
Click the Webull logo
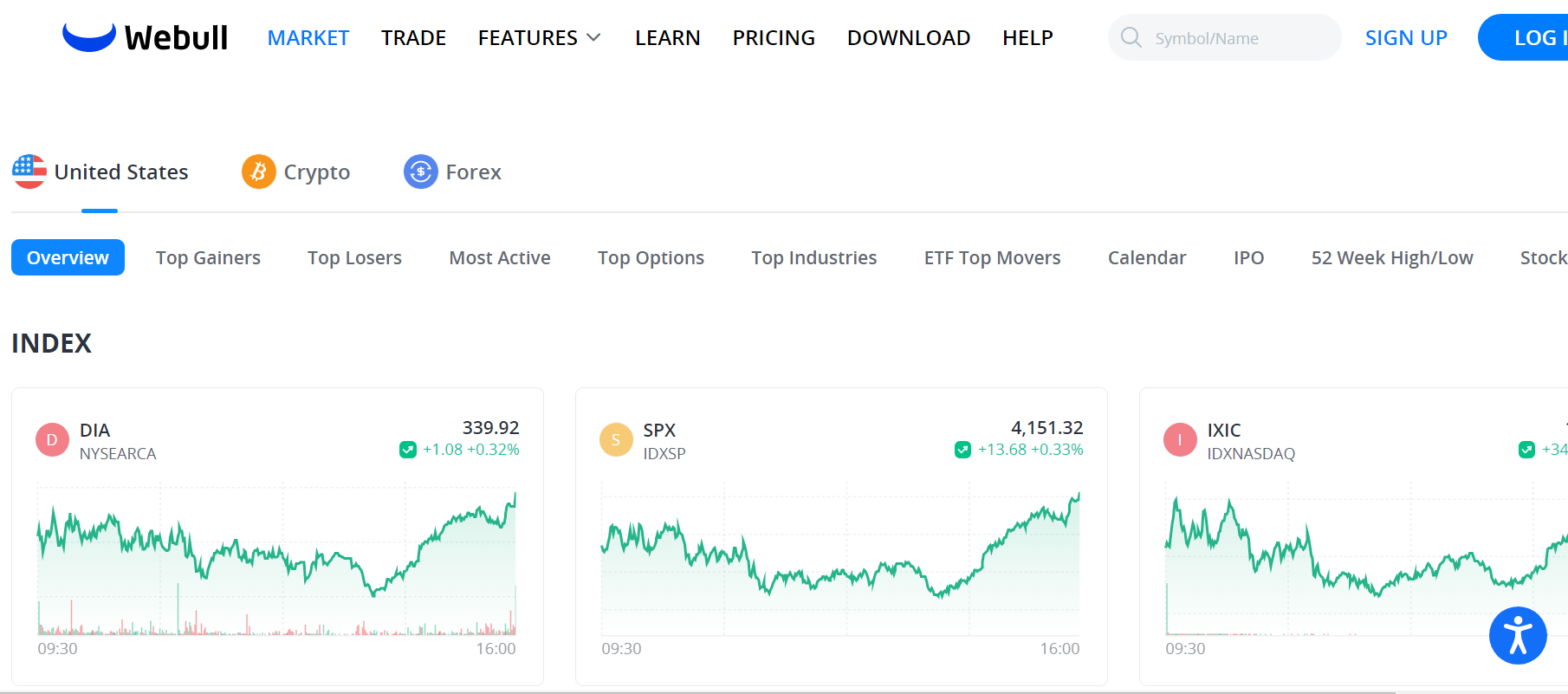click(145, 37)
